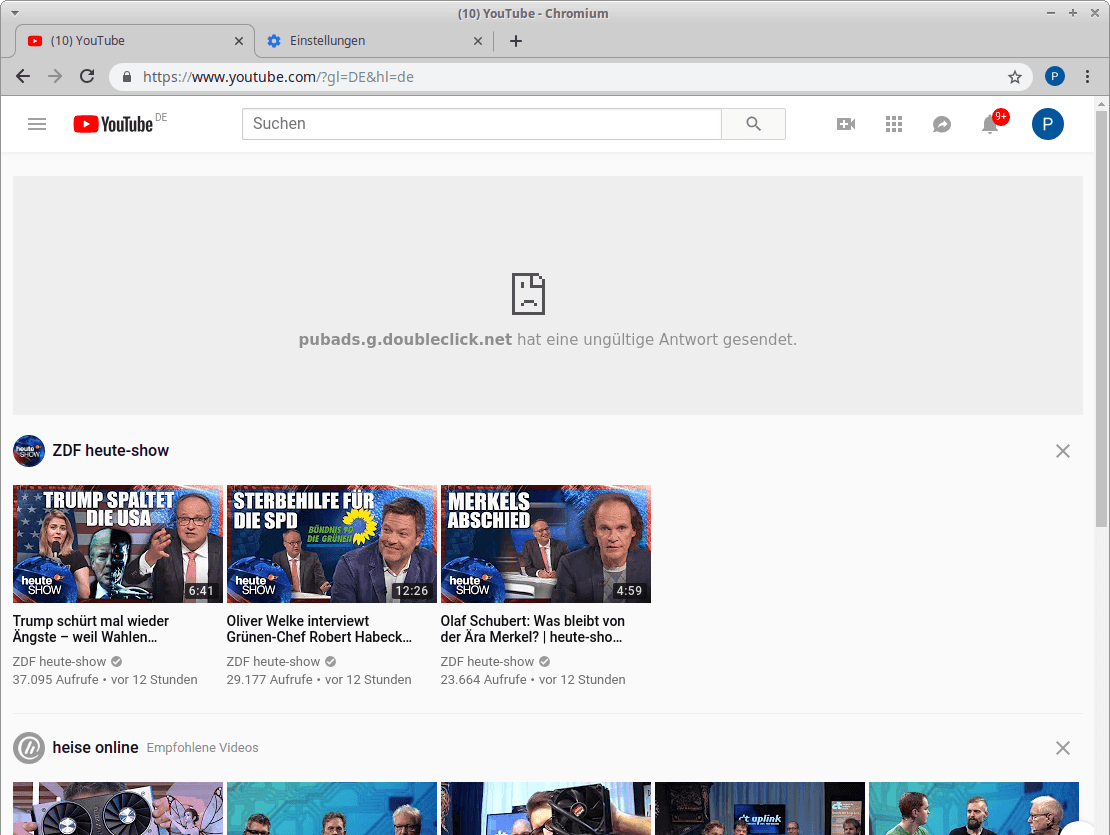The width and height of the screenshot is (1110, 835).
Task: Dismiss the heise online section
Action: click(1063, 748)
